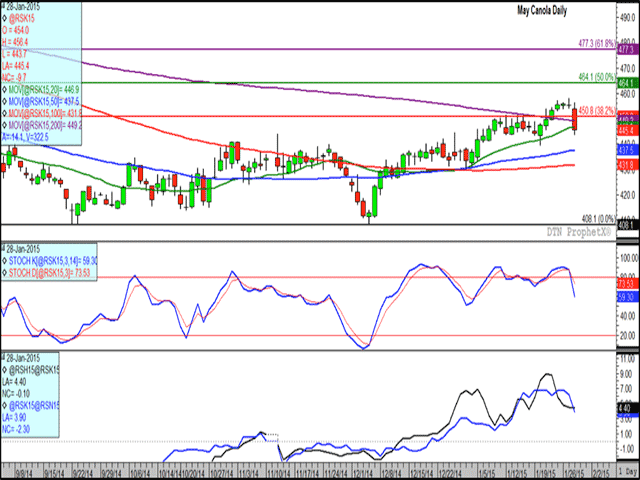Image resolution: width=640 pixels, height=480 pixels.
Task: Click the blue 437.5 price tag on the axis
Action: [x=627, y=150]
